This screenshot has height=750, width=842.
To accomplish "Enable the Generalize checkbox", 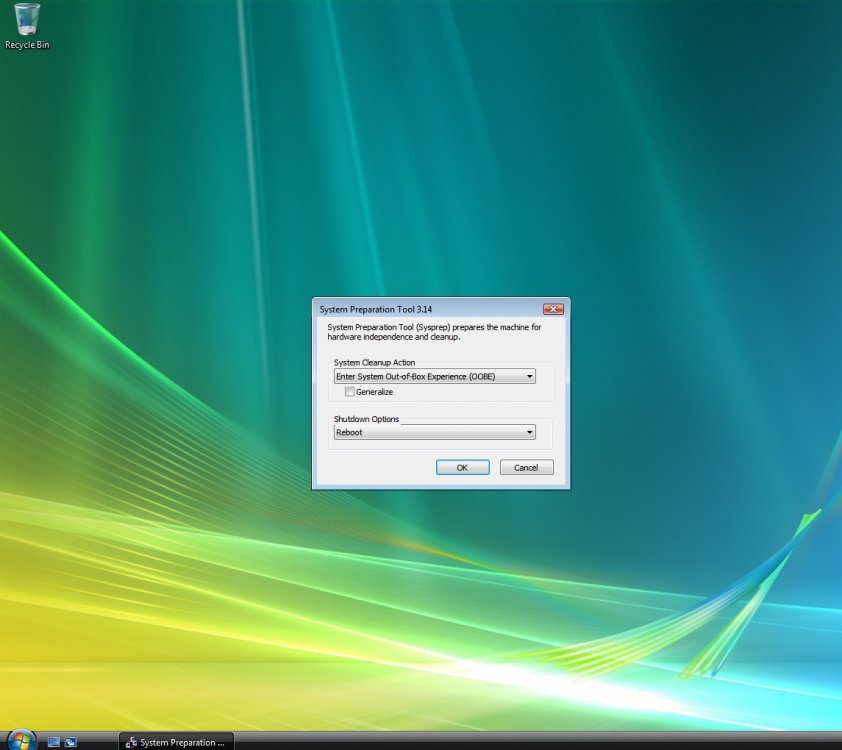I will point(350,392).
